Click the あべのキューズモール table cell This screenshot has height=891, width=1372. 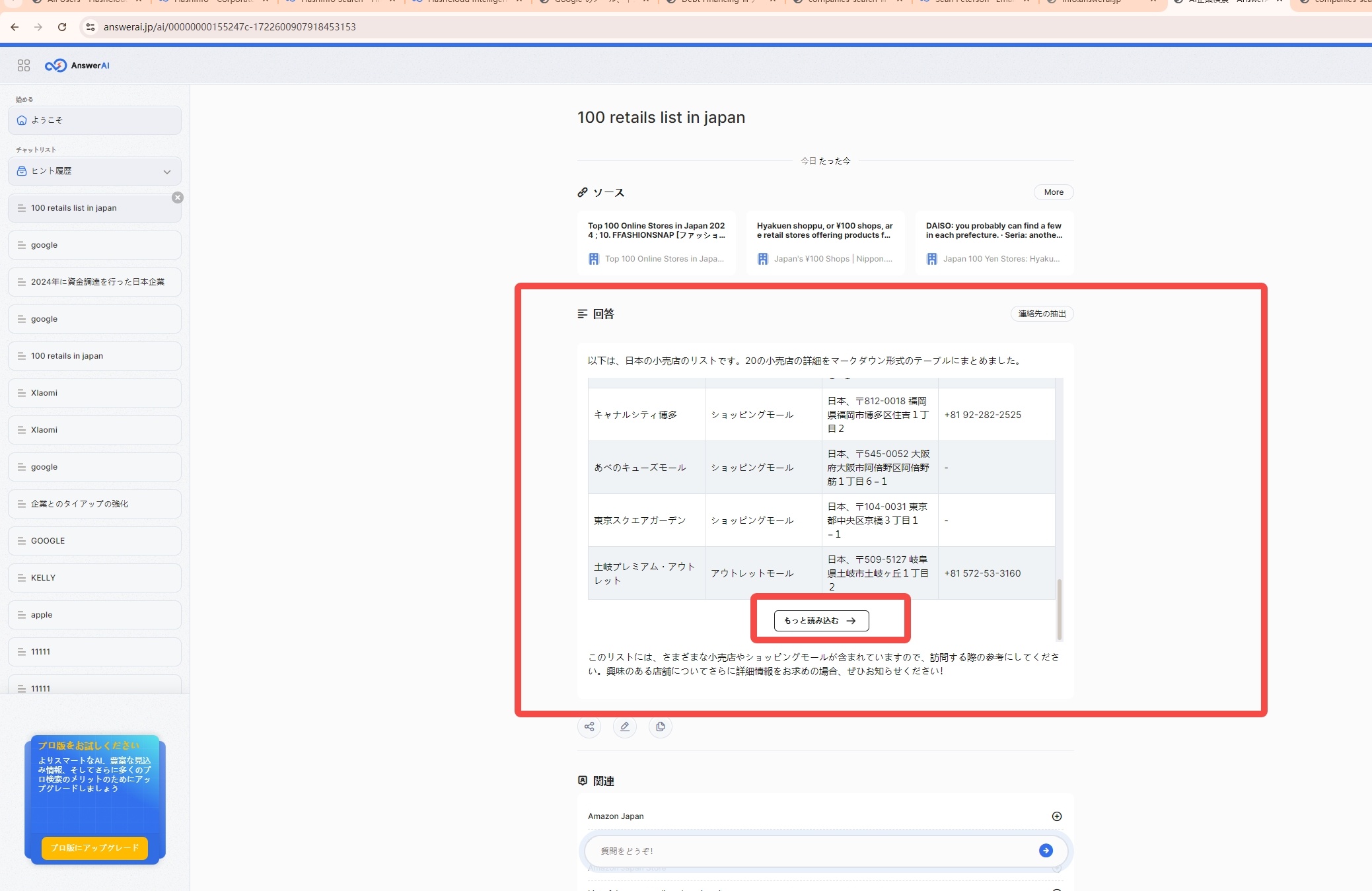click(x=646, y=468)
